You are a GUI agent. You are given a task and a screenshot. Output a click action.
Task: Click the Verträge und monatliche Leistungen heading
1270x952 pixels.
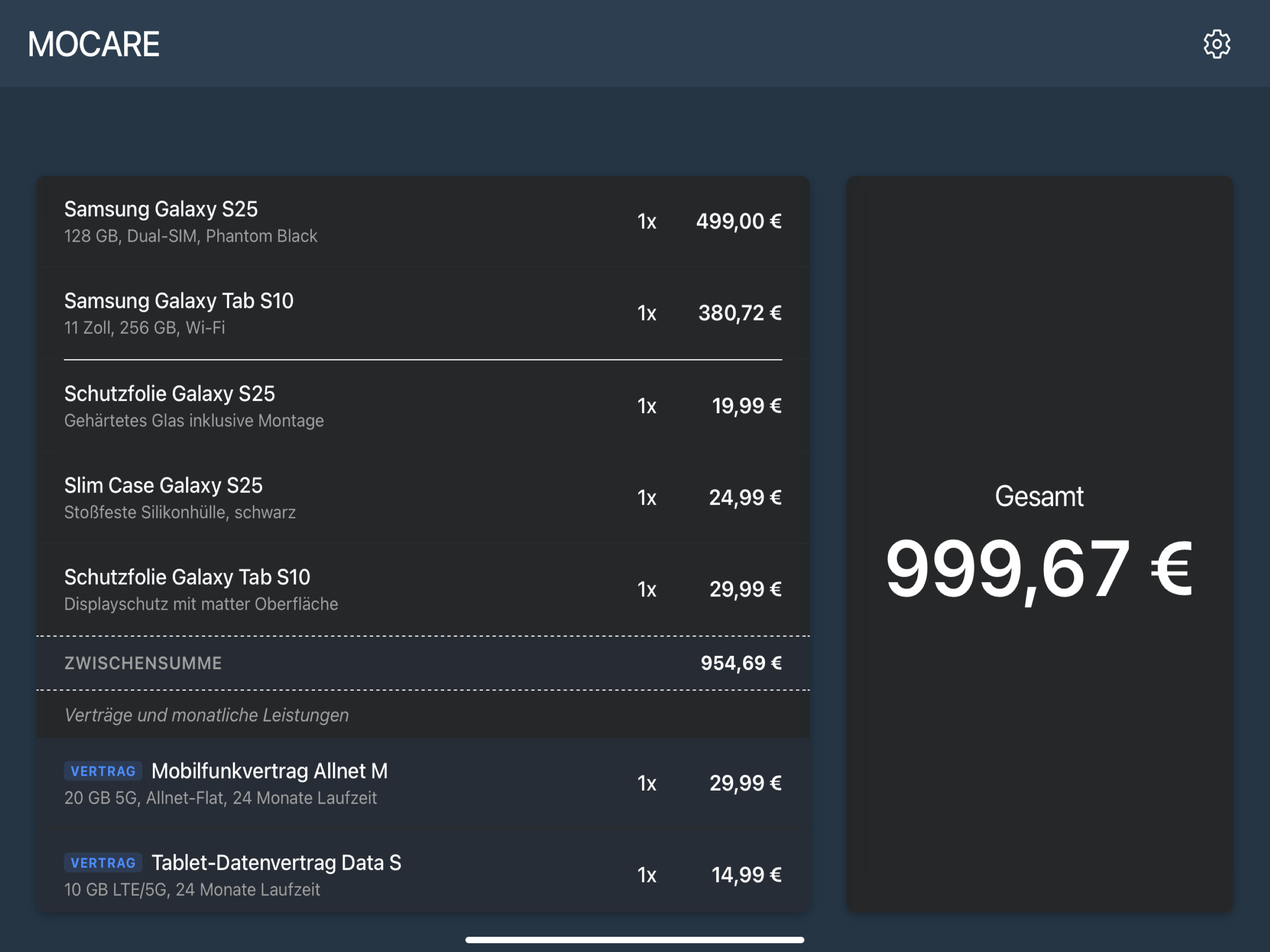pyautogui.click(x=207, y=715)
